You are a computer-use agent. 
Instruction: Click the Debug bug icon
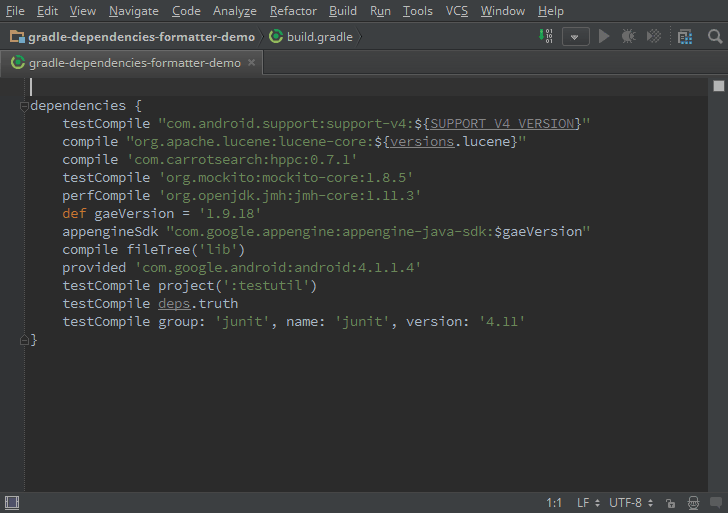(628, 36)
